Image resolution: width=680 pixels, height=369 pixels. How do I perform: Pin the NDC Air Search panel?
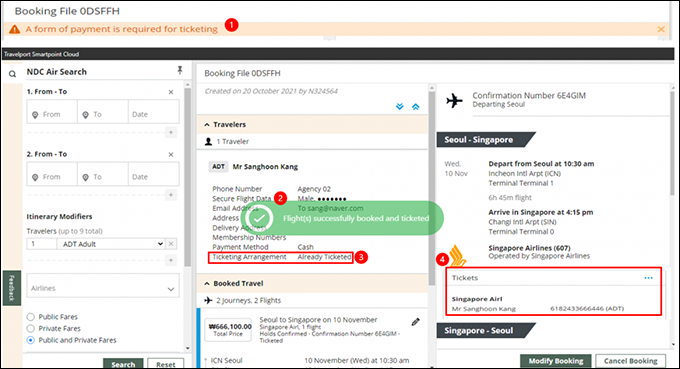pos(180,70)
